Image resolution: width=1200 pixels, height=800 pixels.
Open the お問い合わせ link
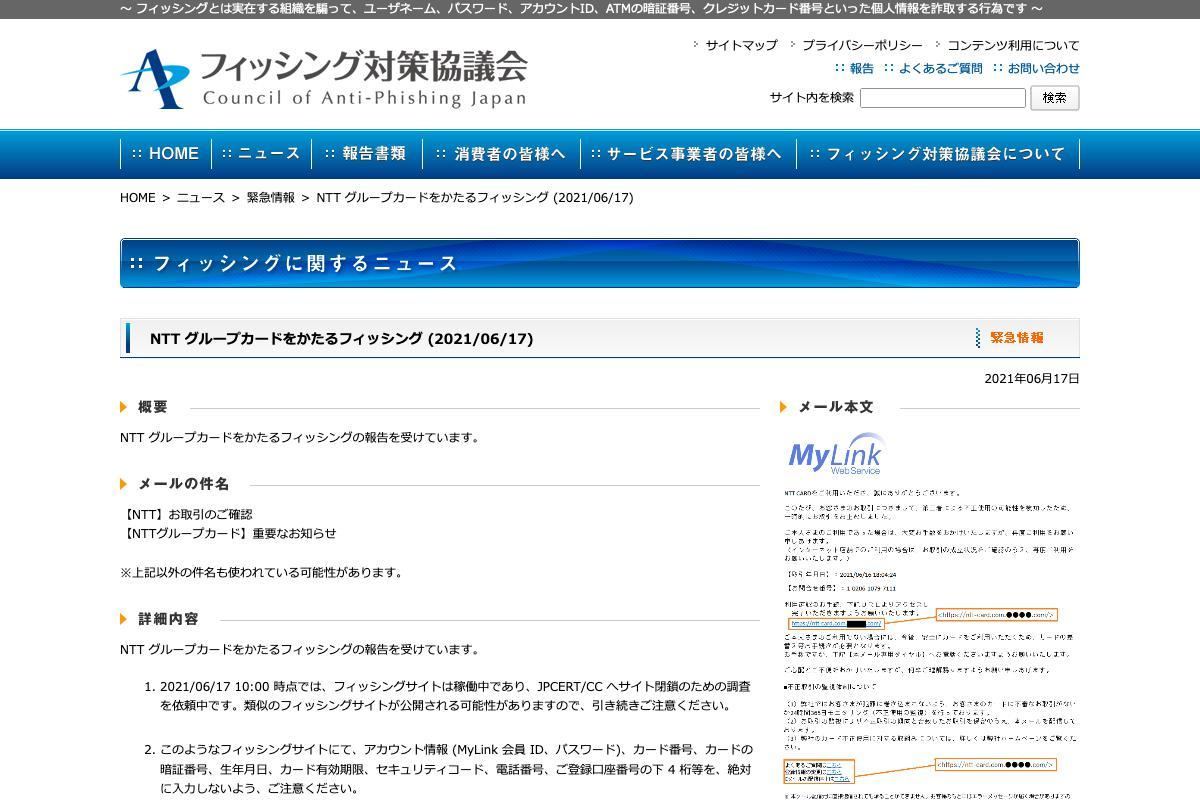pos(1043,68)
